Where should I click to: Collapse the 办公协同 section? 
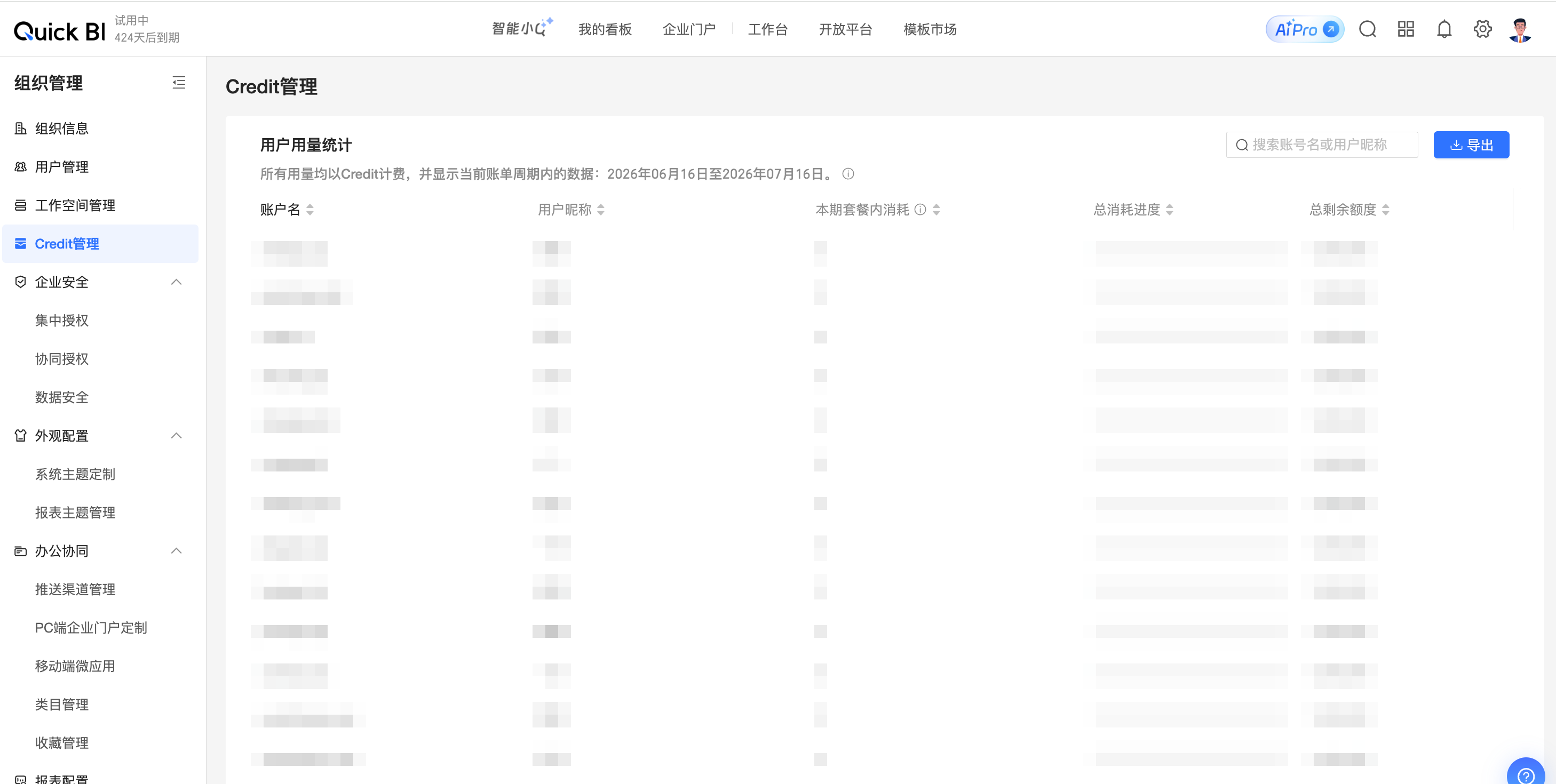click(177, 550)
